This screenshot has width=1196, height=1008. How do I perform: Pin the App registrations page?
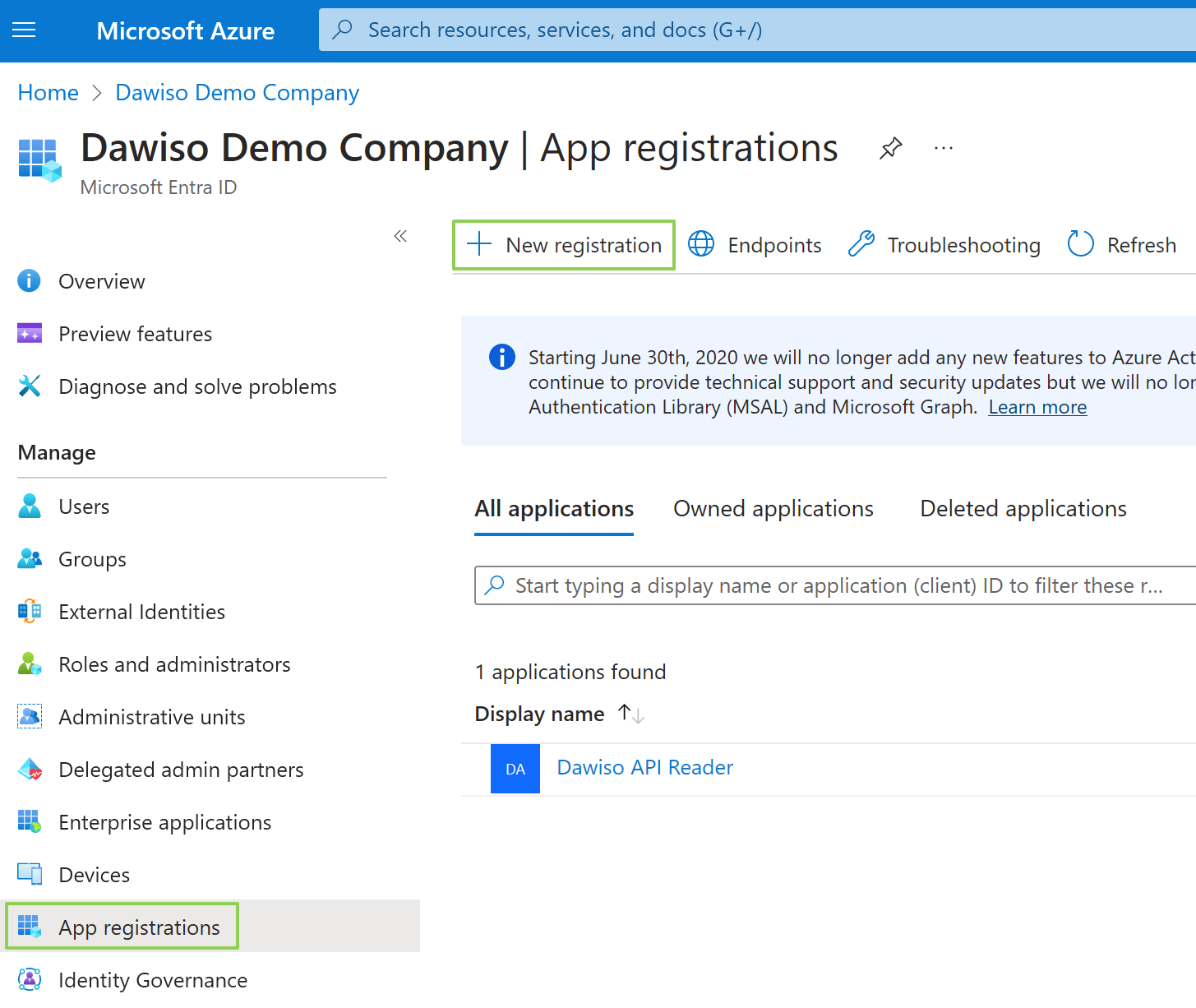(890, 149)
